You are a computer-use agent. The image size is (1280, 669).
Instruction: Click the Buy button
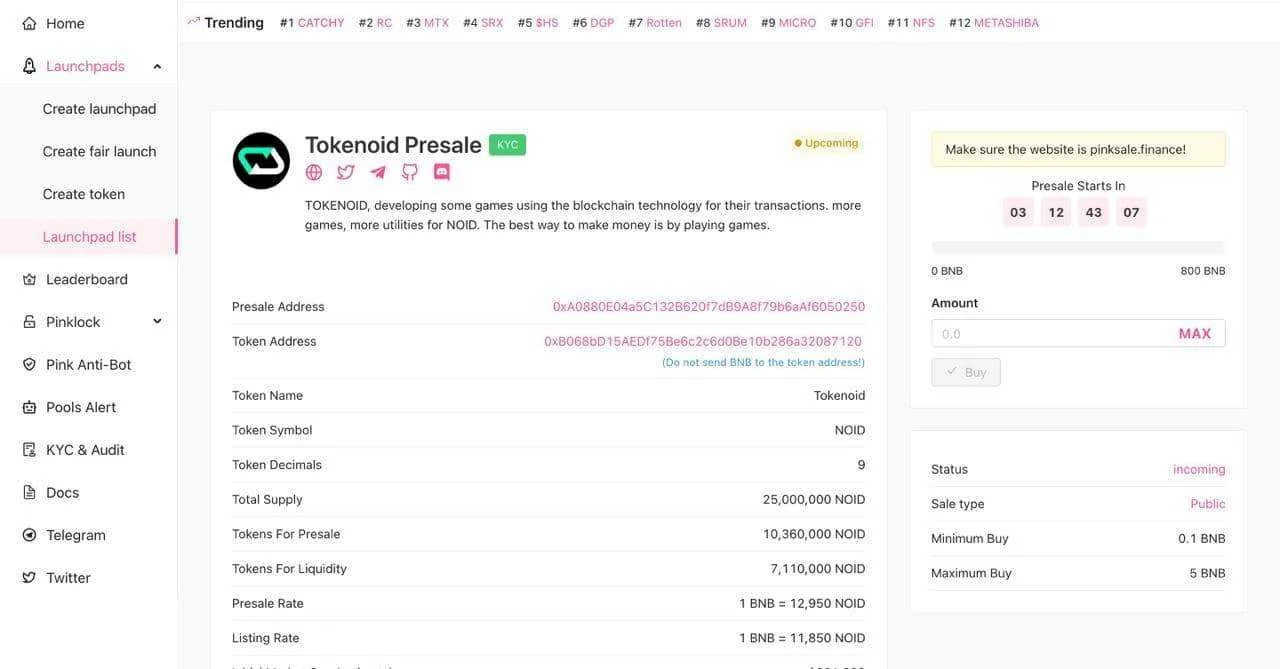coord(966,372)
